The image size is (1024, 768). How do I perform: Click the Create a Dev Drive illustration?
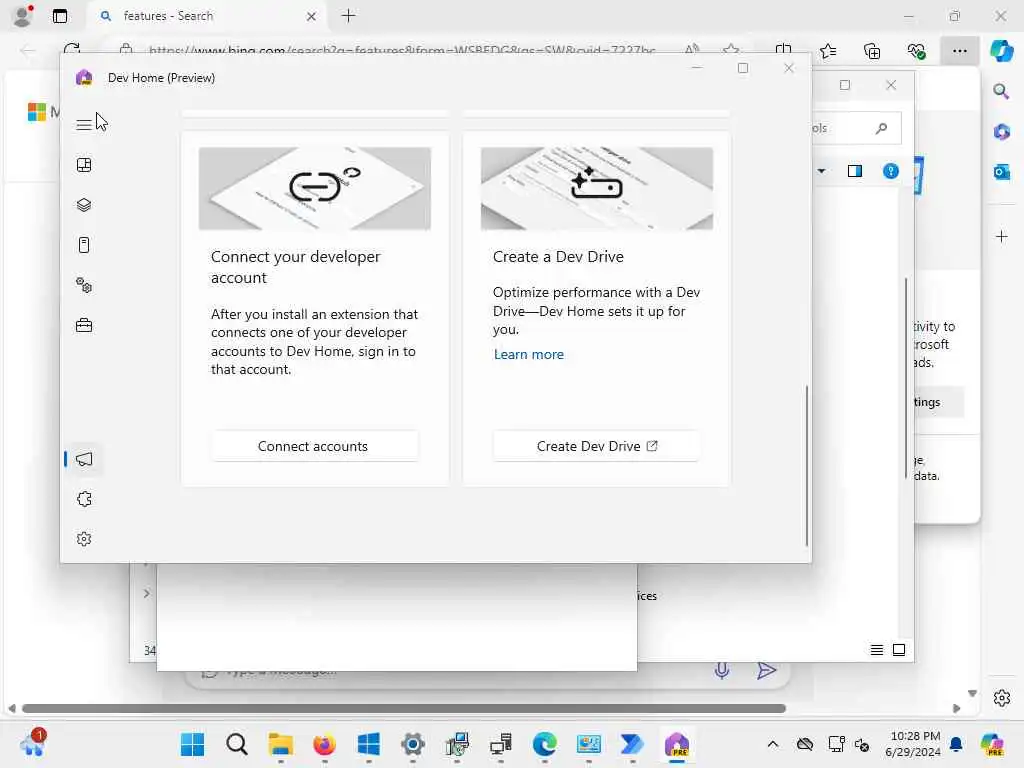coord(597,189)
